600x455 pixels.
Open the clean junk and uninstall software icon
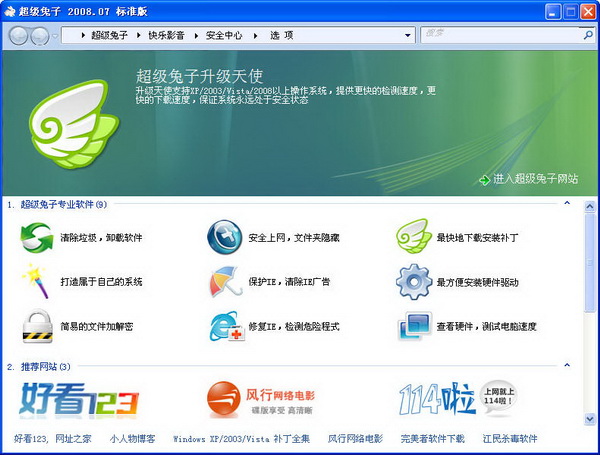point(36,238)
